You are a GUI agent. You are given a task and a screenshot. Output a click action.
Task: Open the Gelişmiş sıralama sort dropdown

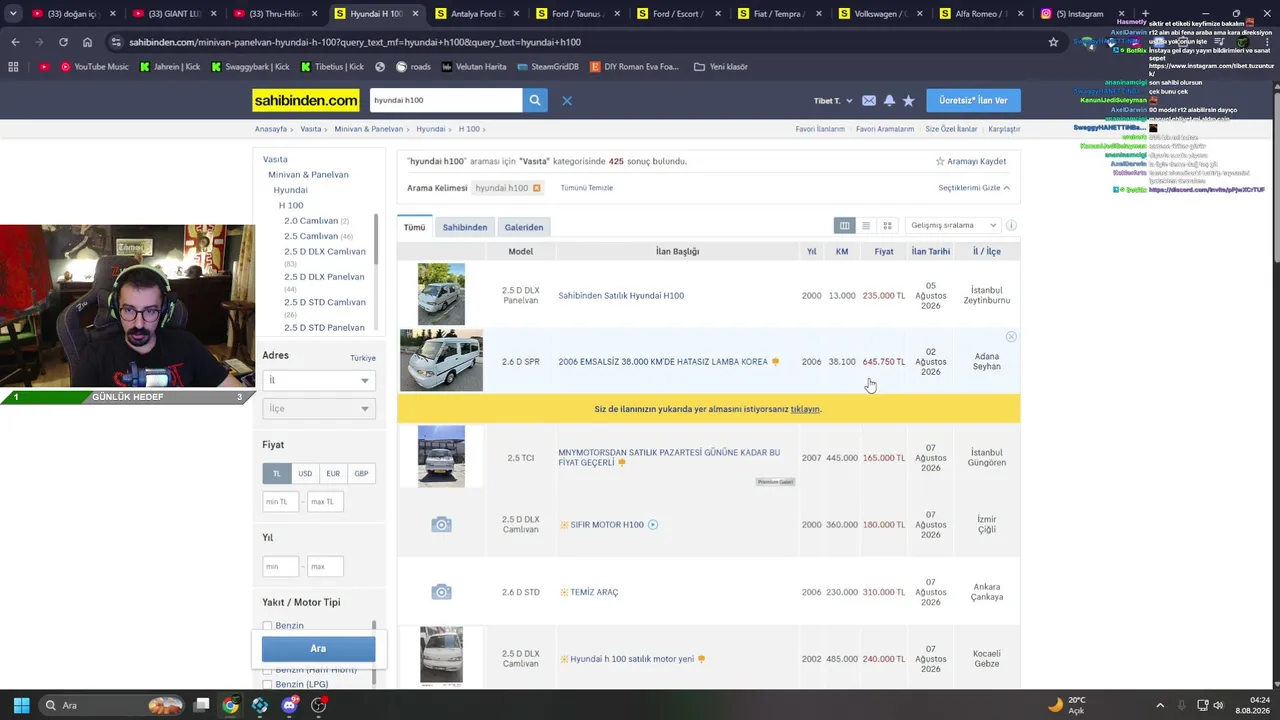pyautogui.click(x=952, y=225)
